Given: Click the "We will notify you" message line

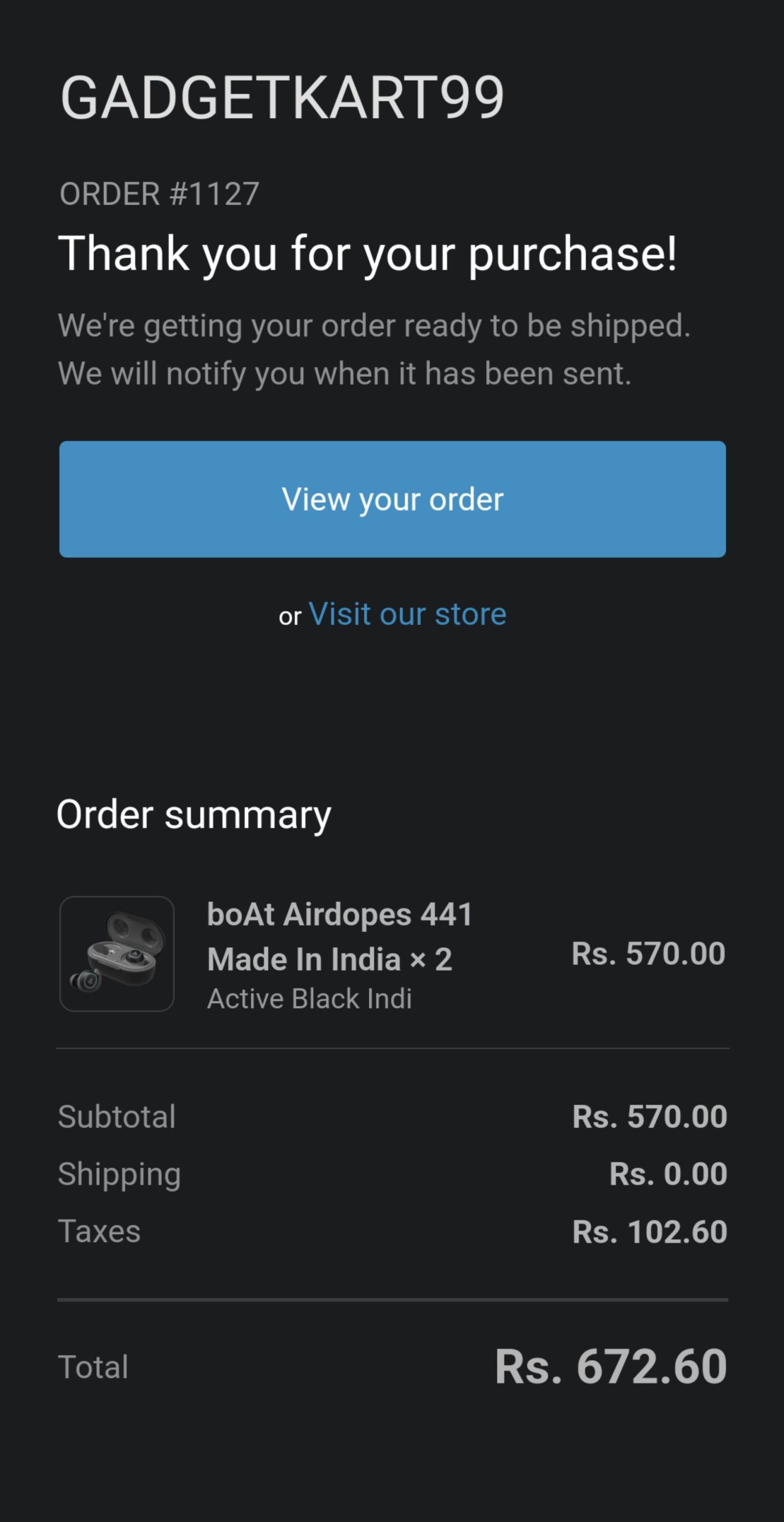Looking at the screenshot, I should (345, 374).
